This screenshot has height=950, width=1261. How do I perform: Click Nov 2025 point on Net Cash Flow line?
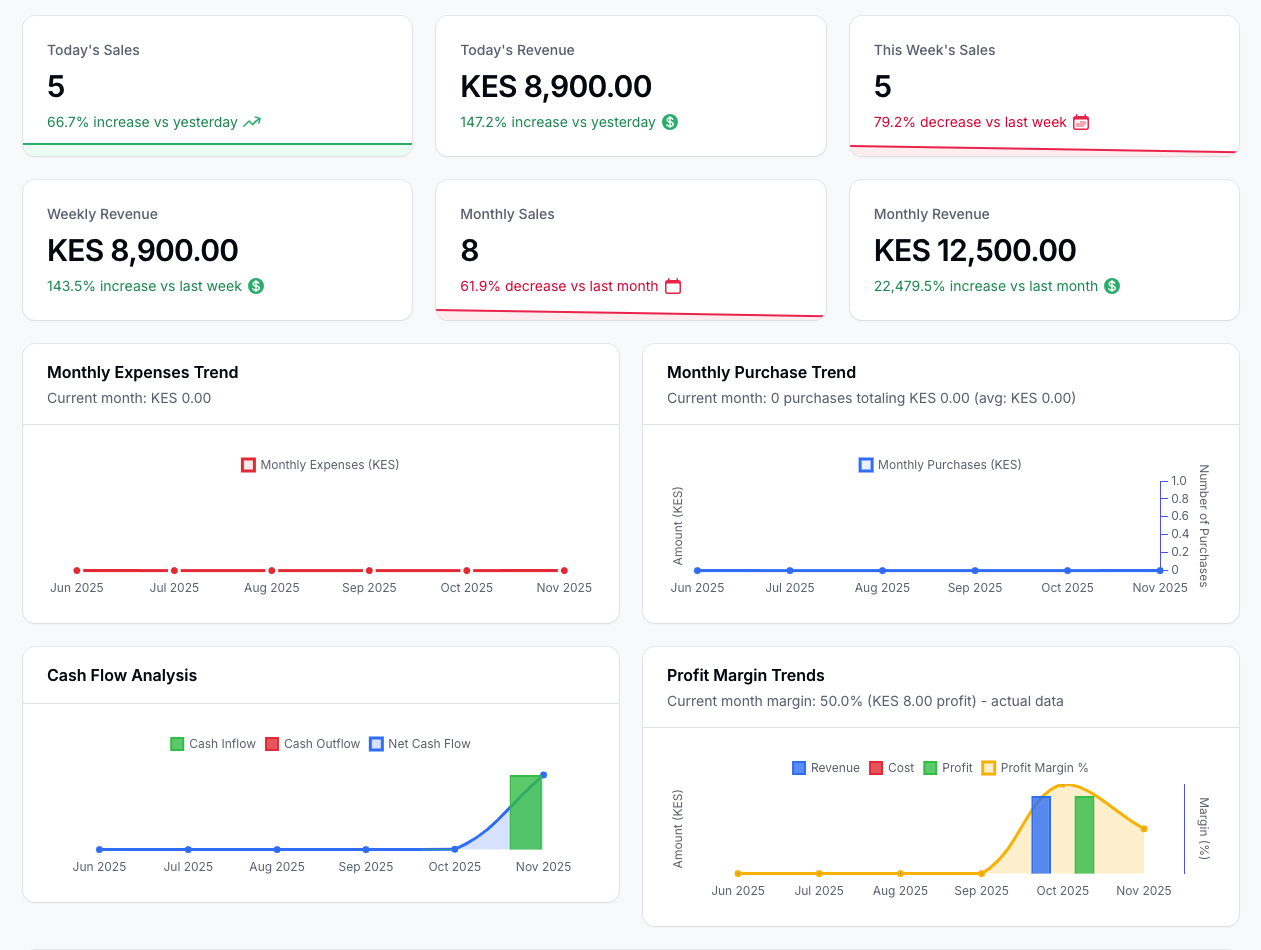(543, 774)
